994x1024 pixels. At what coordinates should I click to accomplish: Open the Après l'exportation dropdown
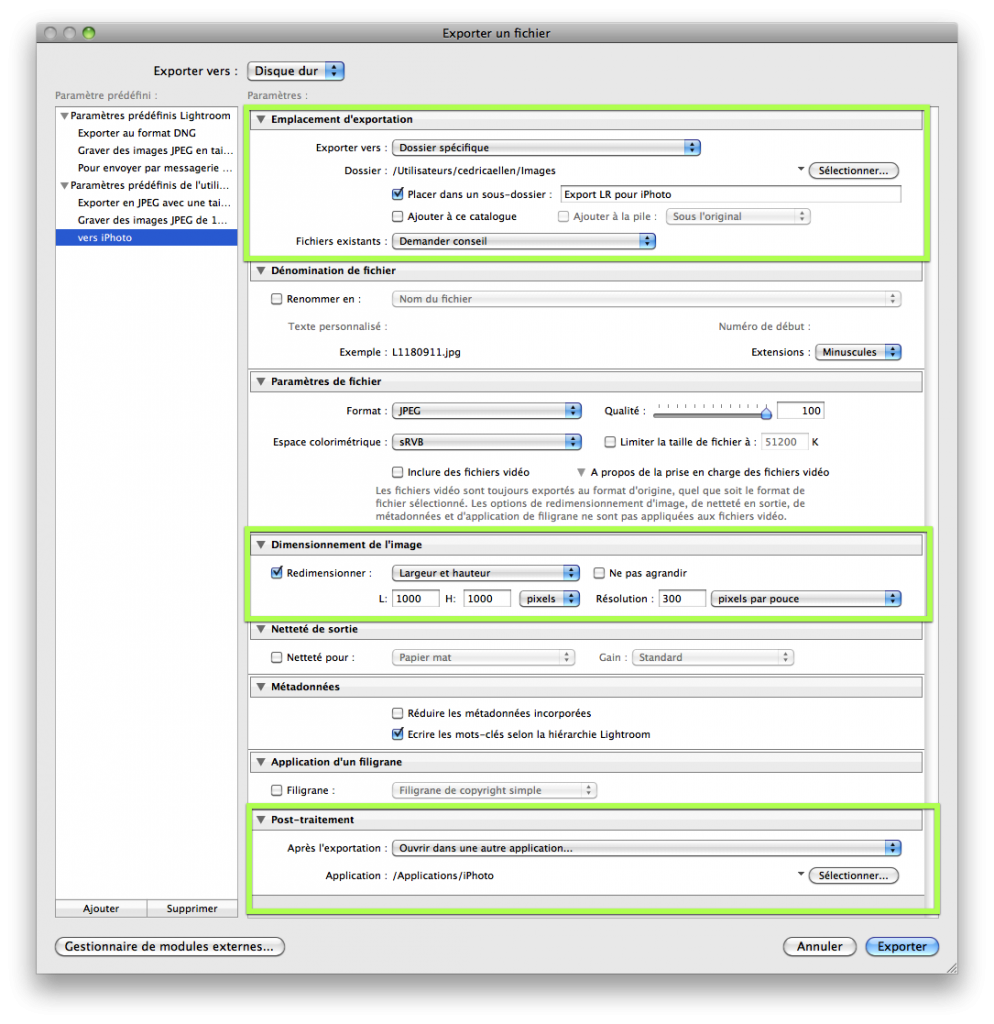coord(646,848)
